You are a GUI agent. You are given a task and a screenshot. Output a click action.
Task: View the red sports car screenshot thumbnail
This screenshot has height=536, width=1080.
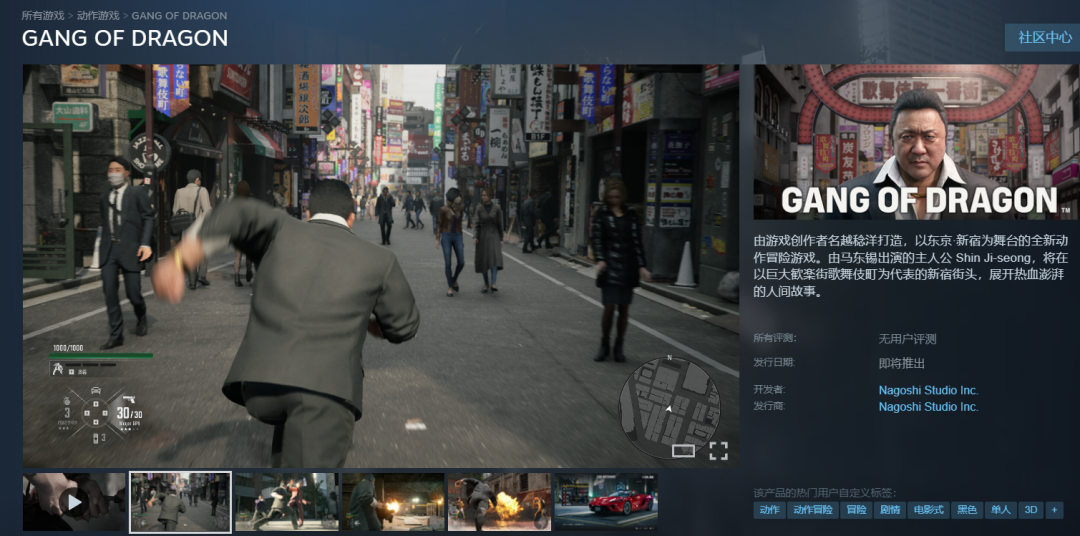pyautogui.click(x=606, y=501)
